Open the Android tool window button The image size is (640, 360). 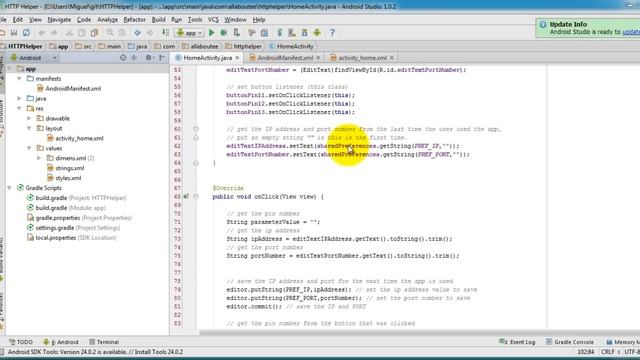[61, 342]
